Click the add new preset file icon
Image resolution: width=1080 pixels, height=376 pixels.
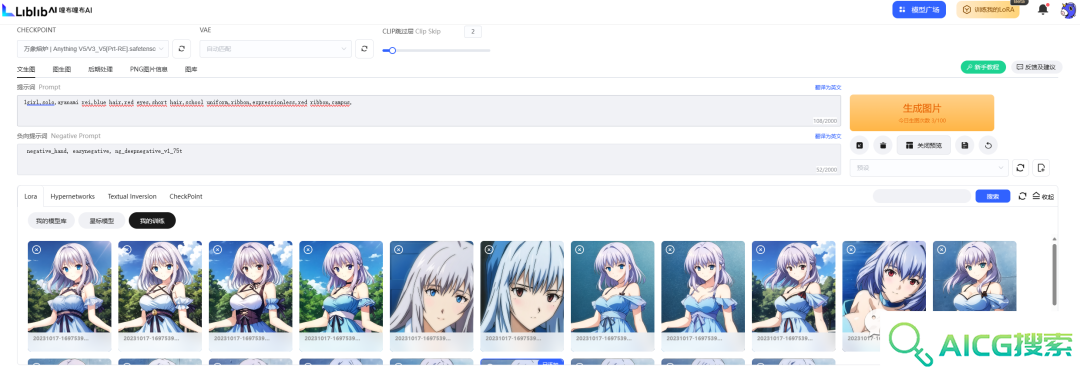tap(1041, 167)
